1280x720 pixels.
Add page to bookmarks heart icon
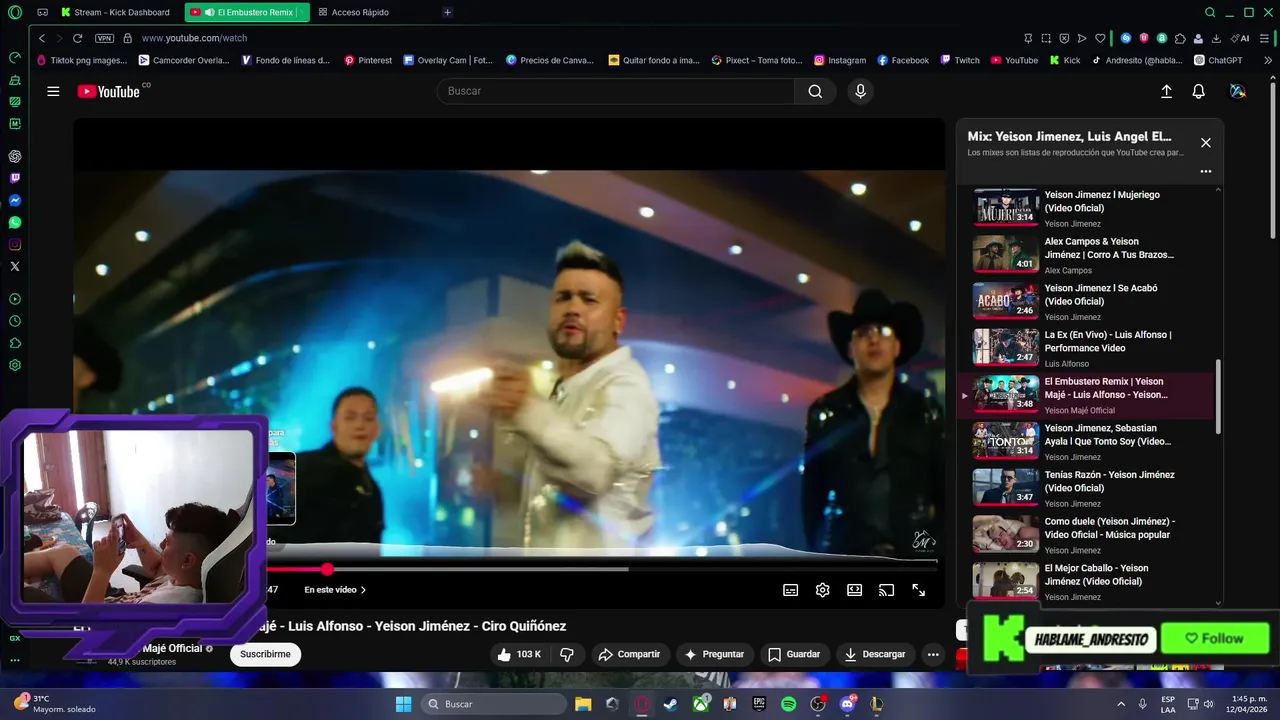1100,38
